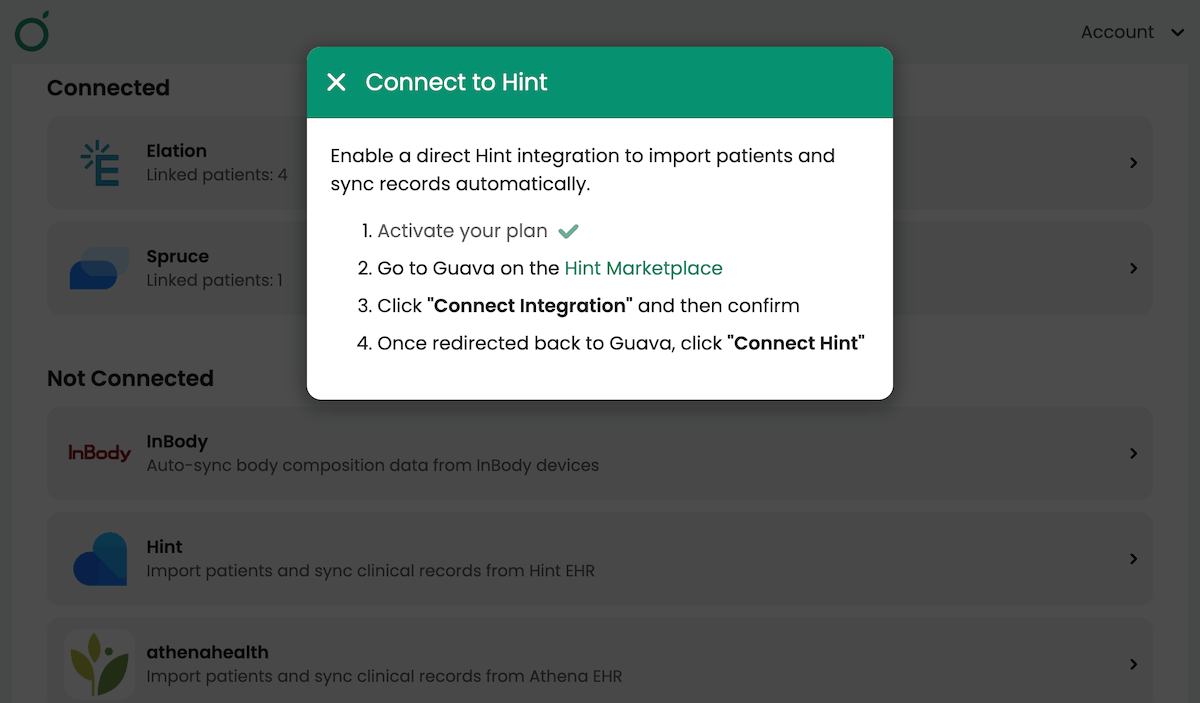Click the Athena EHR import description

click(x=384, y=676)
